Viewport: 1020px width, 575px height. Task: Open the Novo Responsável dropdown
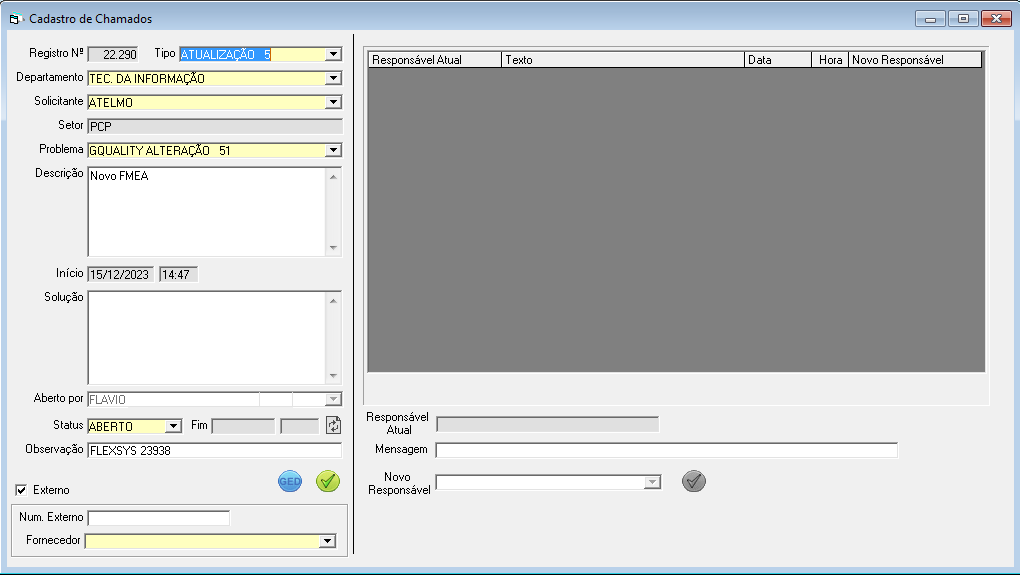tap(652, 482)
